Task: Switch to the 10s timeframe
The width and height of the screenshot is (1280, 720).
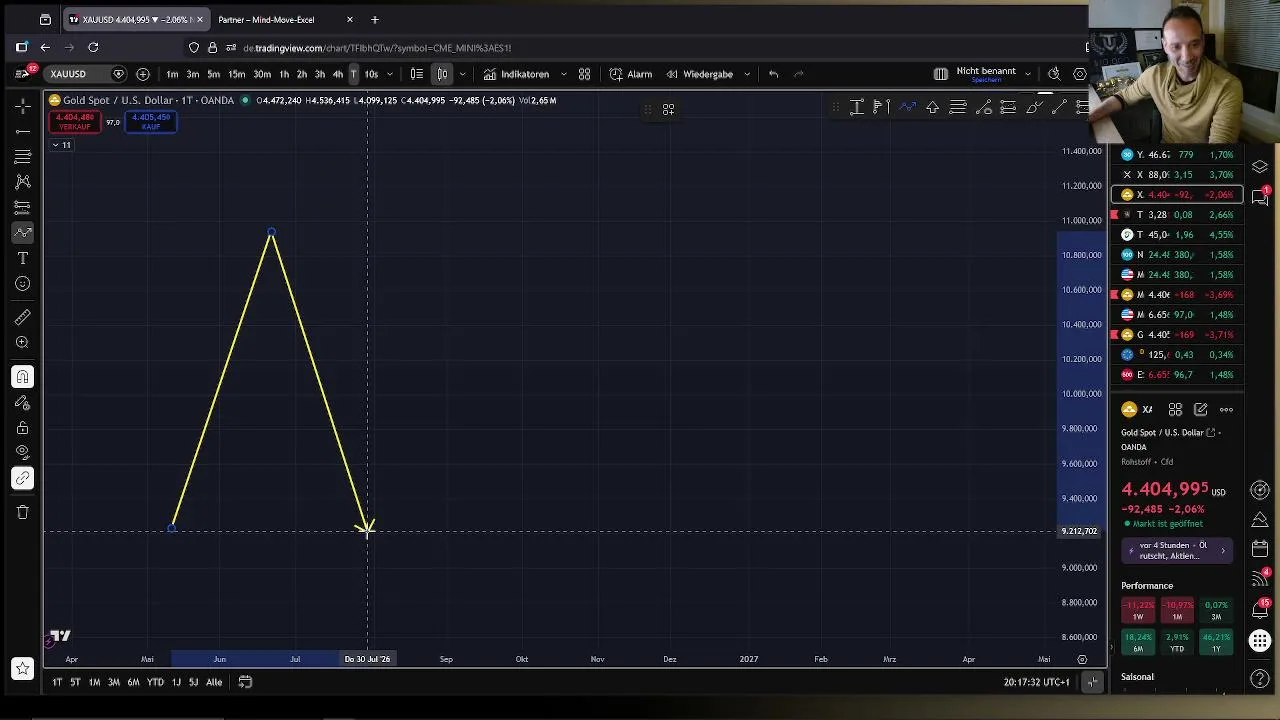Action: tap(371, 74)
